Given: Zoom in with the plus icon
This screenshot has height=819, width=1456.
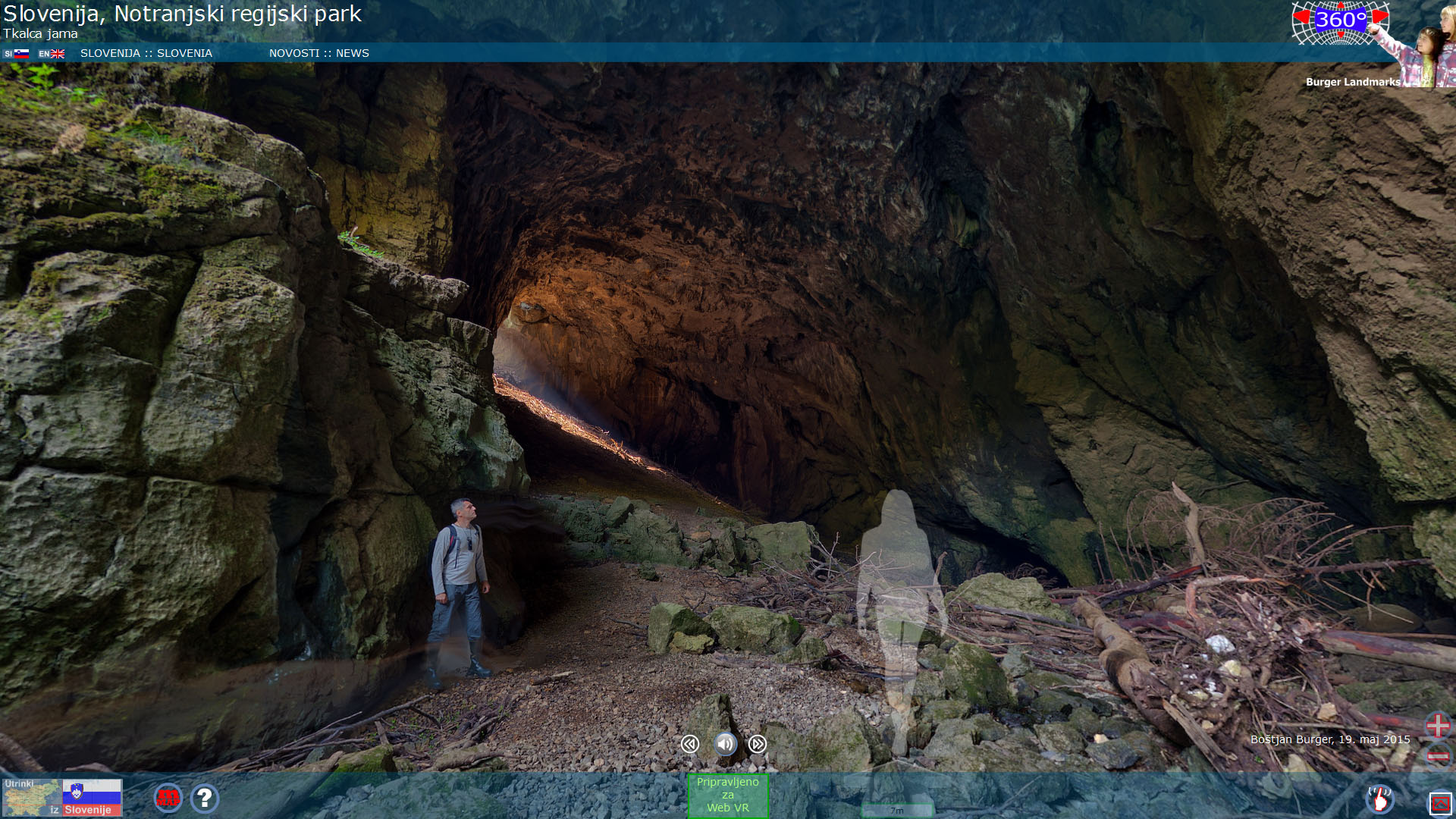Looking at the screenshot, I should point(1438,725).
